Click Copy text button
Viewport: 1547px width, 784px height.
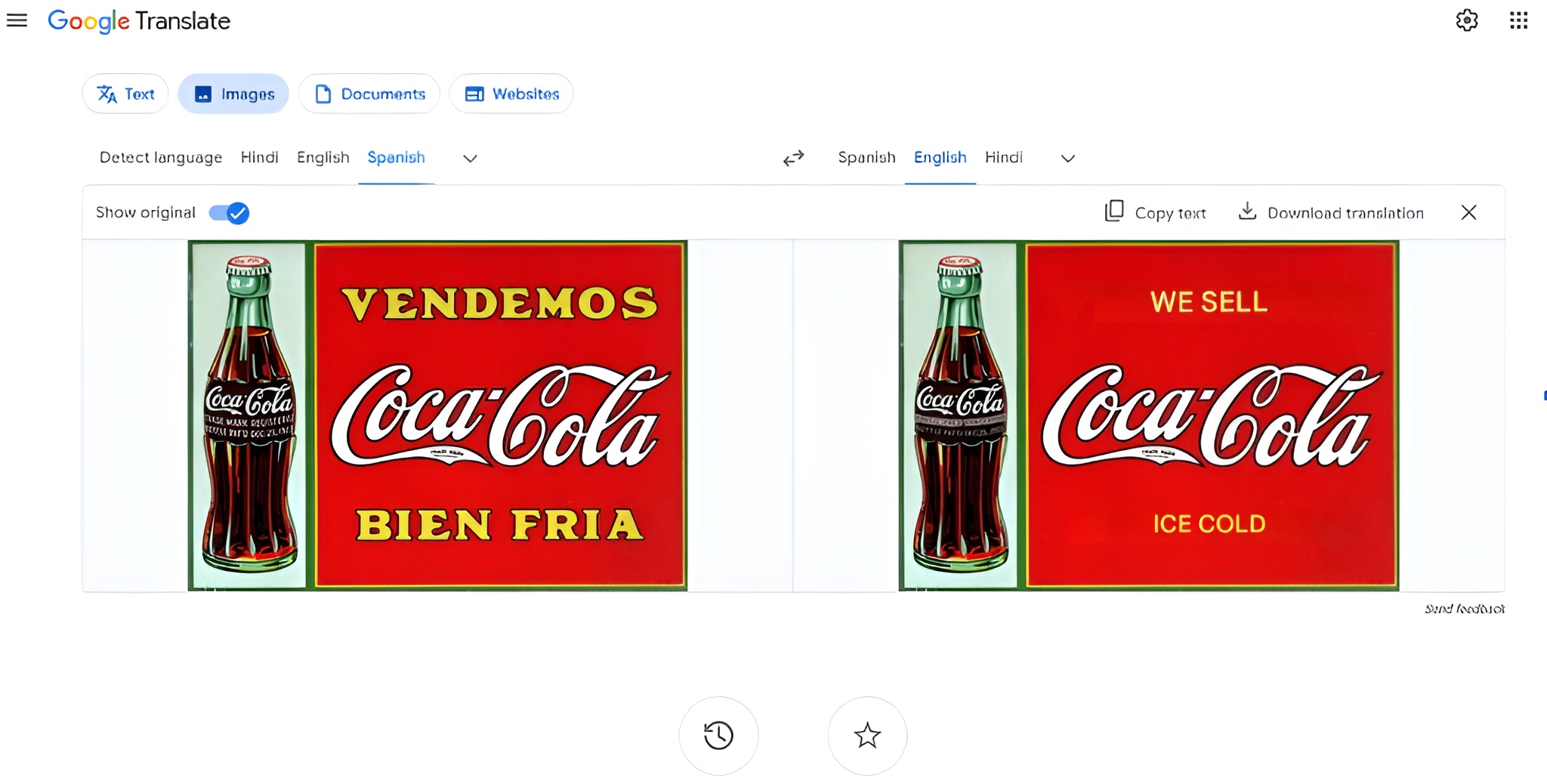(x=1155, y=212)
